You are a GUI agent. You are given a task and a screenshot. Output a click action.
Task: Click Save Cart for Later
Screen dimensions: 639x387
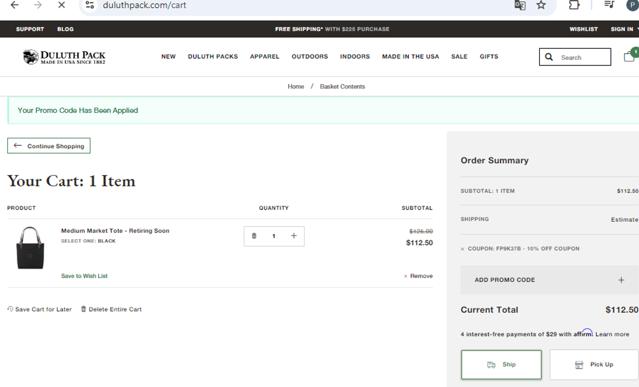point(40,309)
